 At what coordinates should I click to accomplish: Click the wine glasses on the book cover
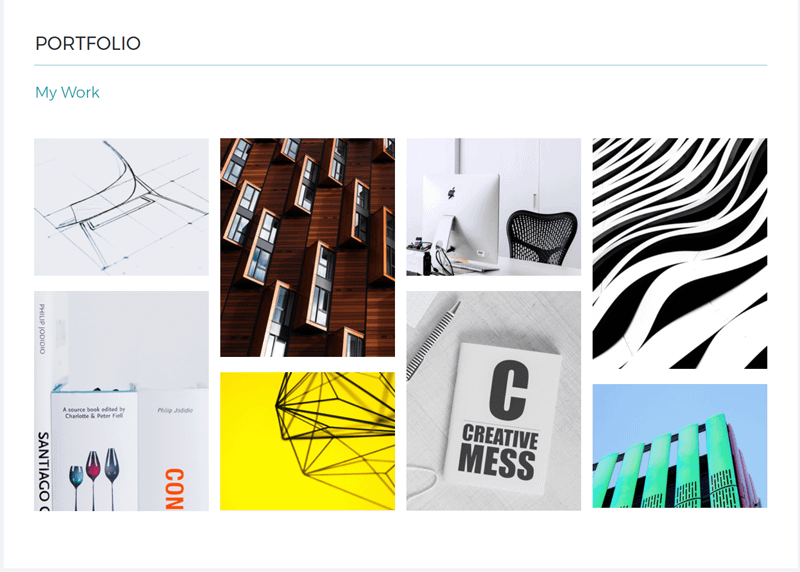pyautogui.click(x=94, y=479)
